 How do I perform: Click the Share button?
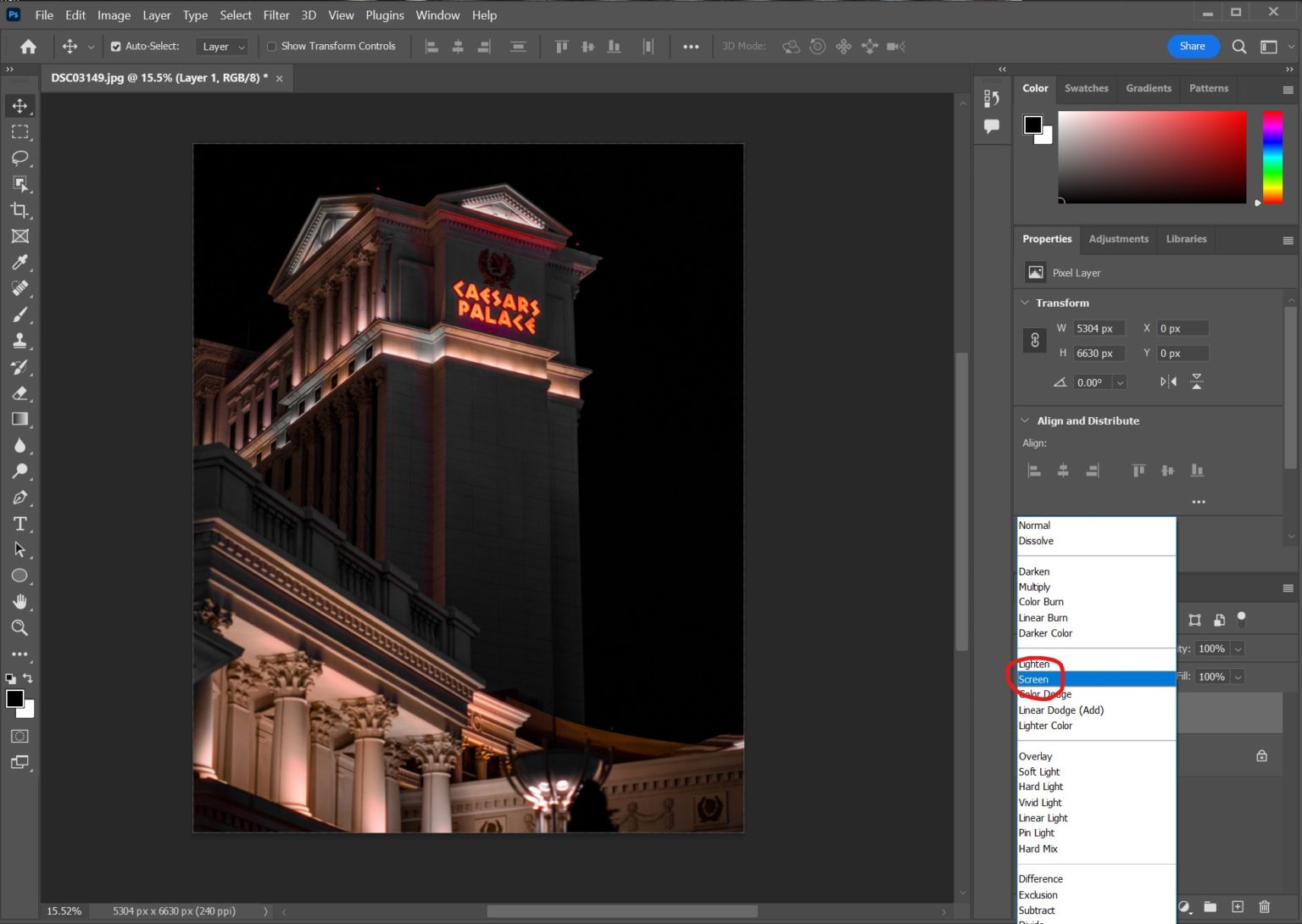(1192, 47)
